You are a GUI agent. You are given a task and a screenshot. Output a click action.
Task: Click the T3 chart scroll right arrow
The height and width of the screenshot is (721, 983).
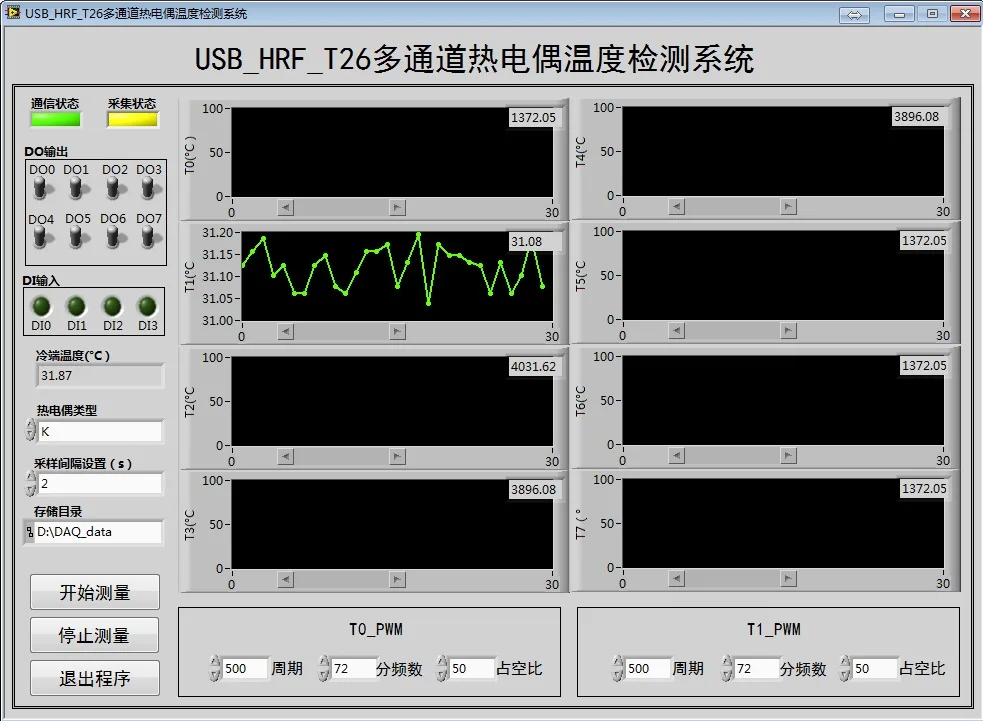(x=397, y=580)
